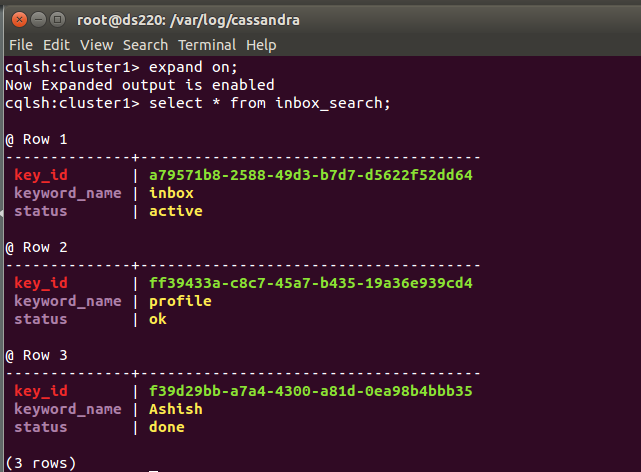The width and height of the screenshot is (641, 472).
Task: Open the Help menu
Action: click(261, 45)
